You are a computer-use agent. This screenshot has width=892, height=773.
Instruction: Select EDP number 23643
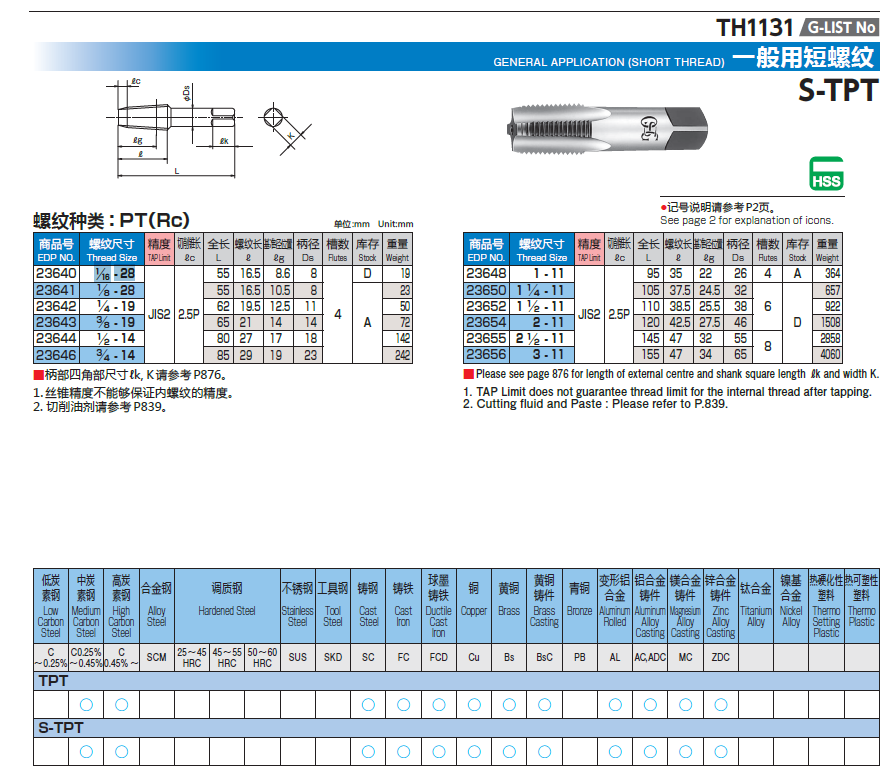pos(56,322)
